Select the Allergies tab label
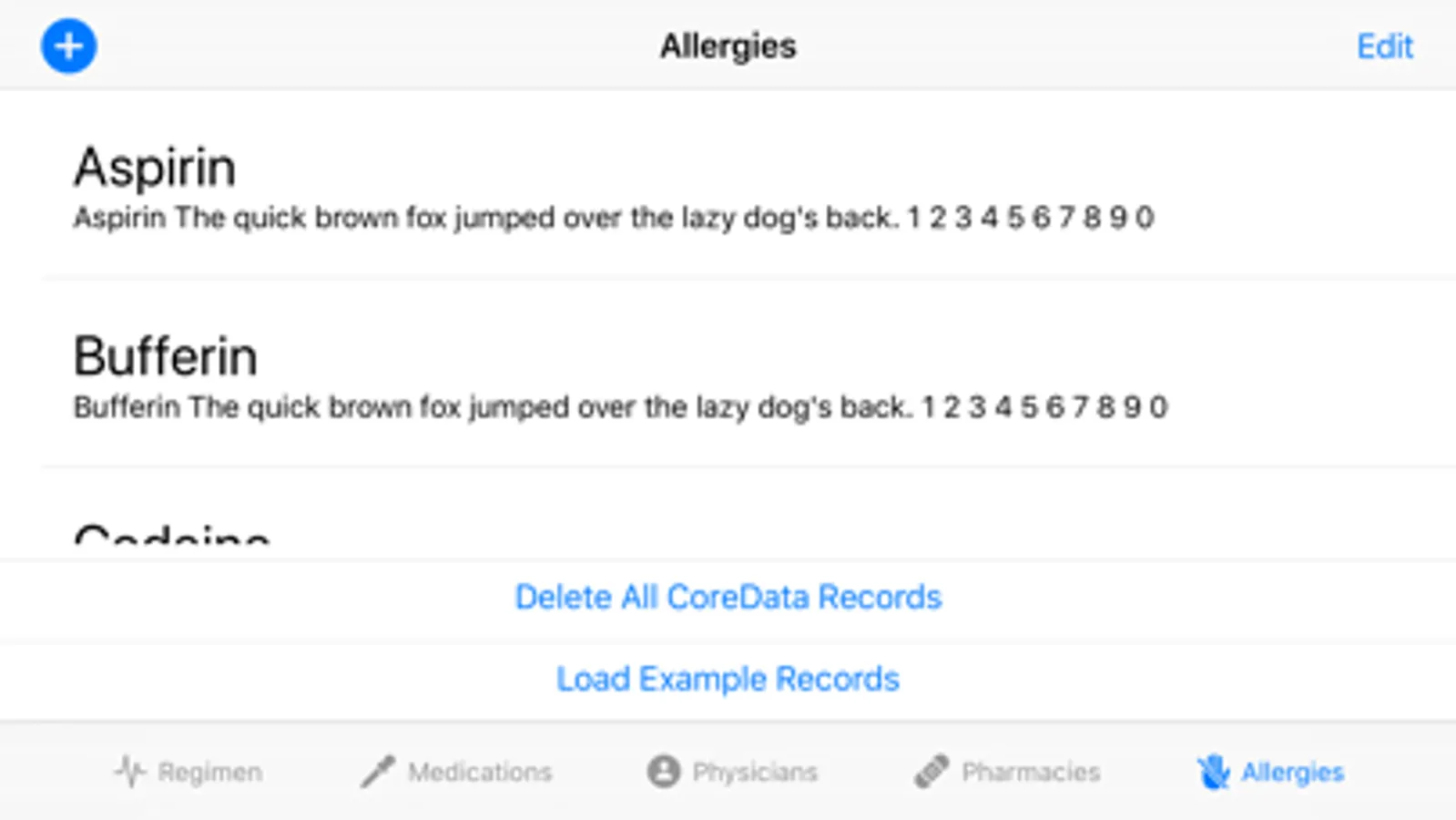 point(1292,772)
